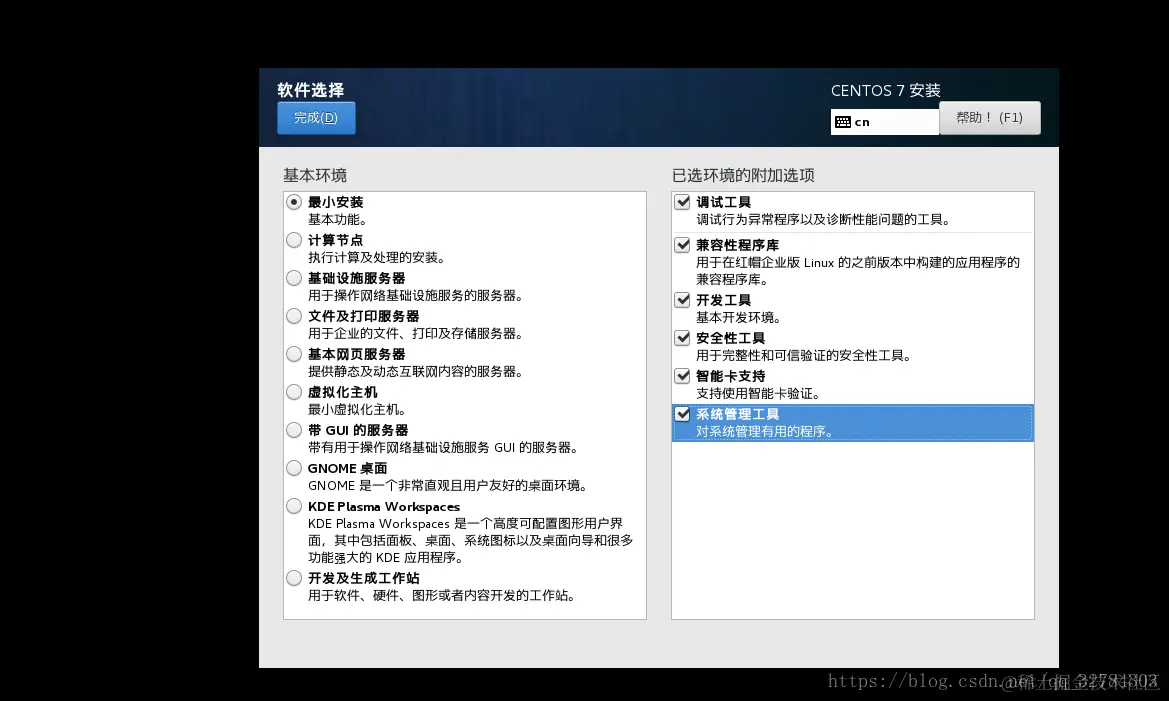Click the description 基本功能。

[338, 219]
